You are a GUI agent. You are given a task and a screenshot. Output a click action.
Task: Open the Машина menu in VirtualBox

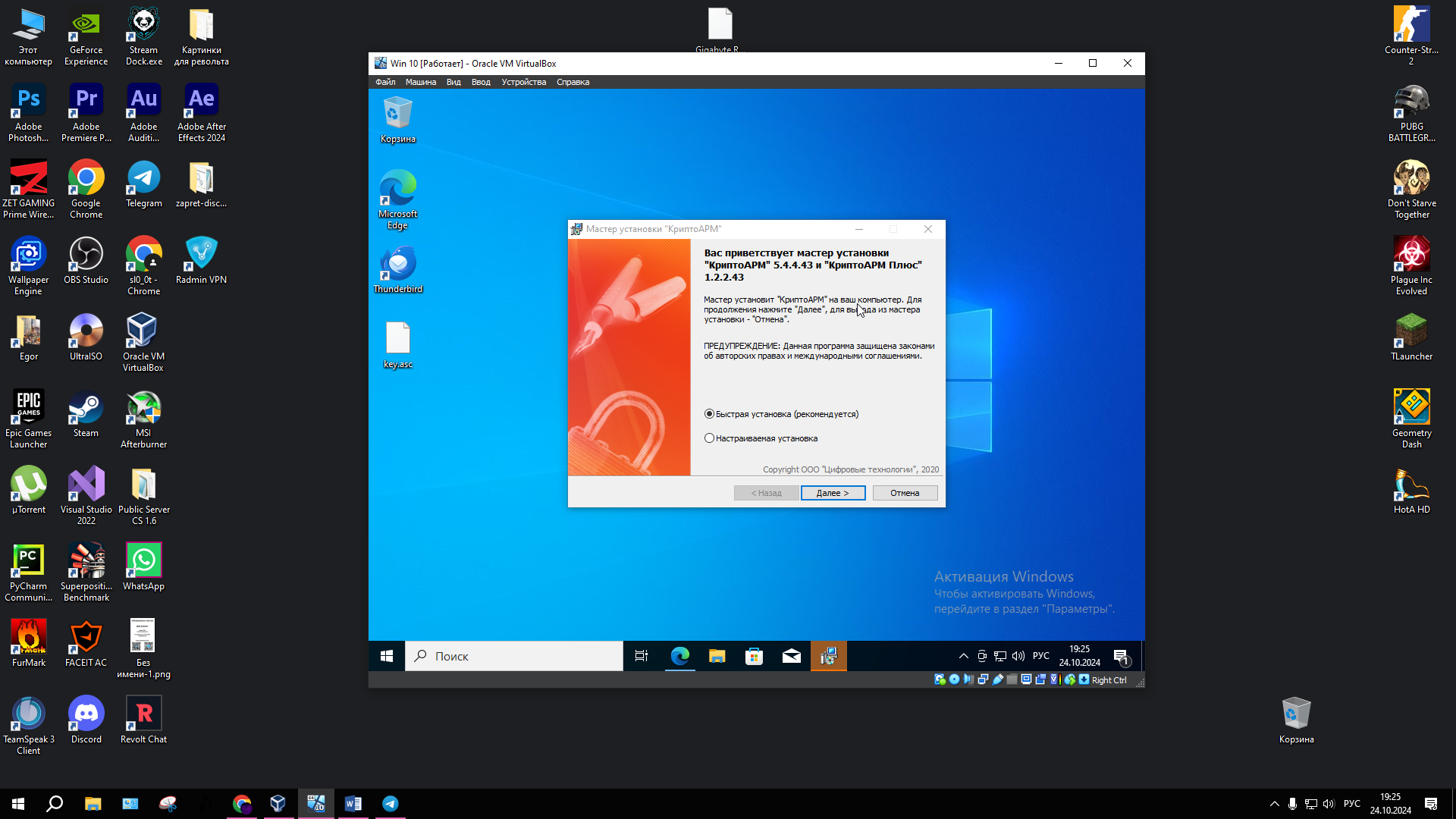(x=421, y=82)
